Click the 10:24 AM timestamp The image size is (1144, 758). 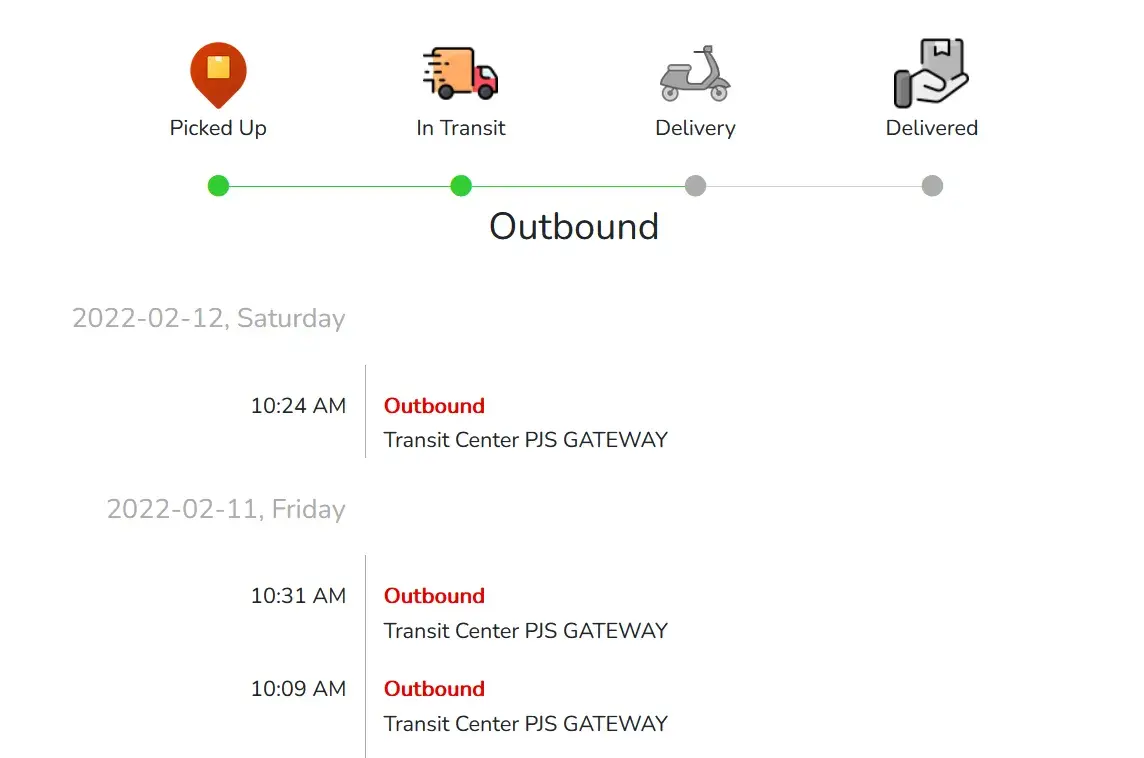click(298, 406)
